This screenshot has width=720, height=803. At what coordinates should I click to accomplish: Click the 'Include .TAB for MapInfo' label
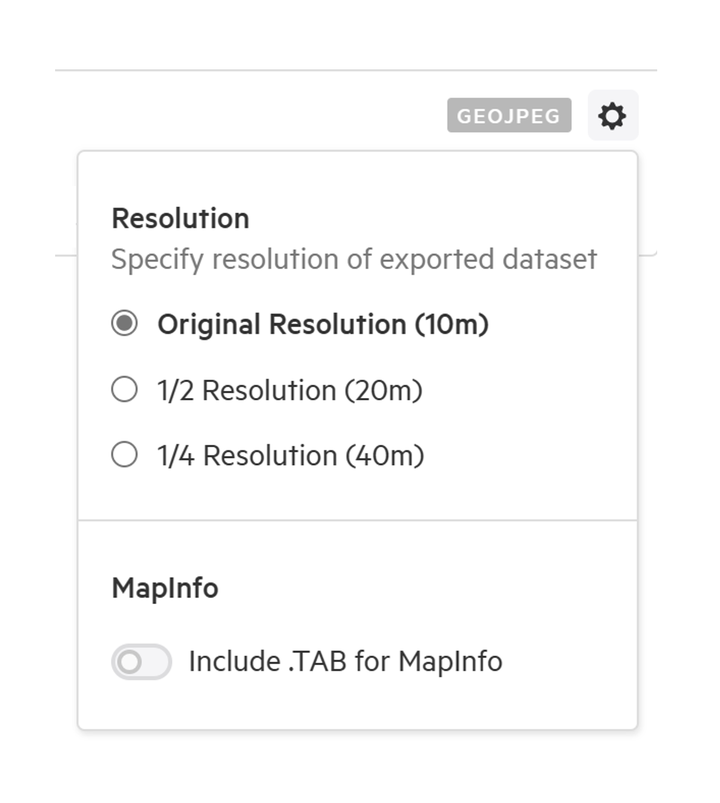coord(346,661)
